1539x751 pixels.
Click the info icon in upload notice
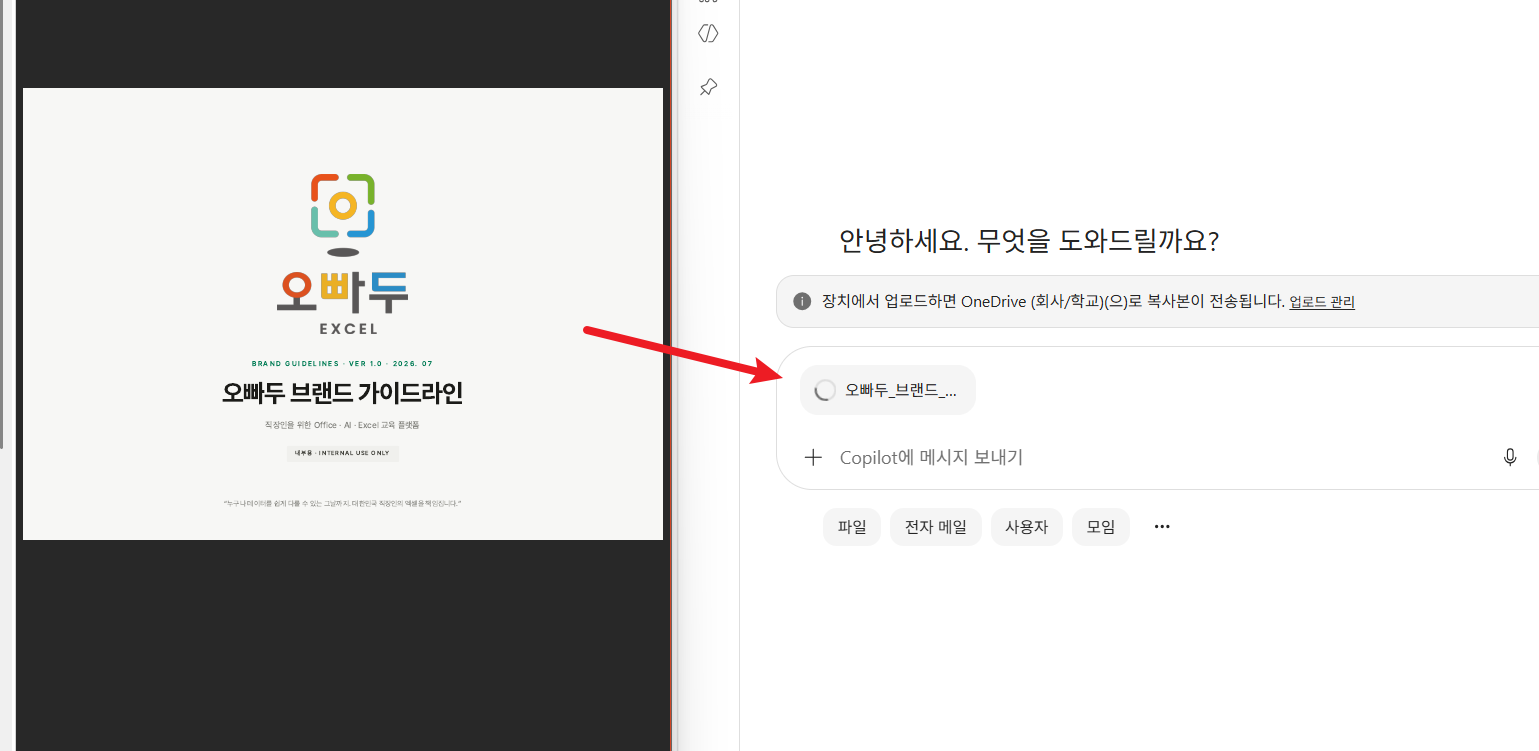point(802,301)
